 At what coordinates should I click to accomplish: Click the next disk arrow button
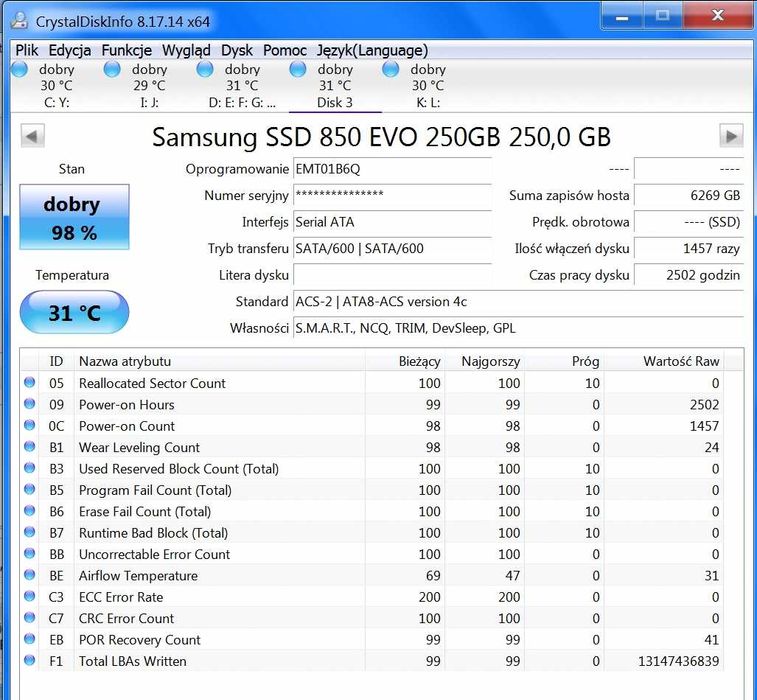tap(731, 136)
